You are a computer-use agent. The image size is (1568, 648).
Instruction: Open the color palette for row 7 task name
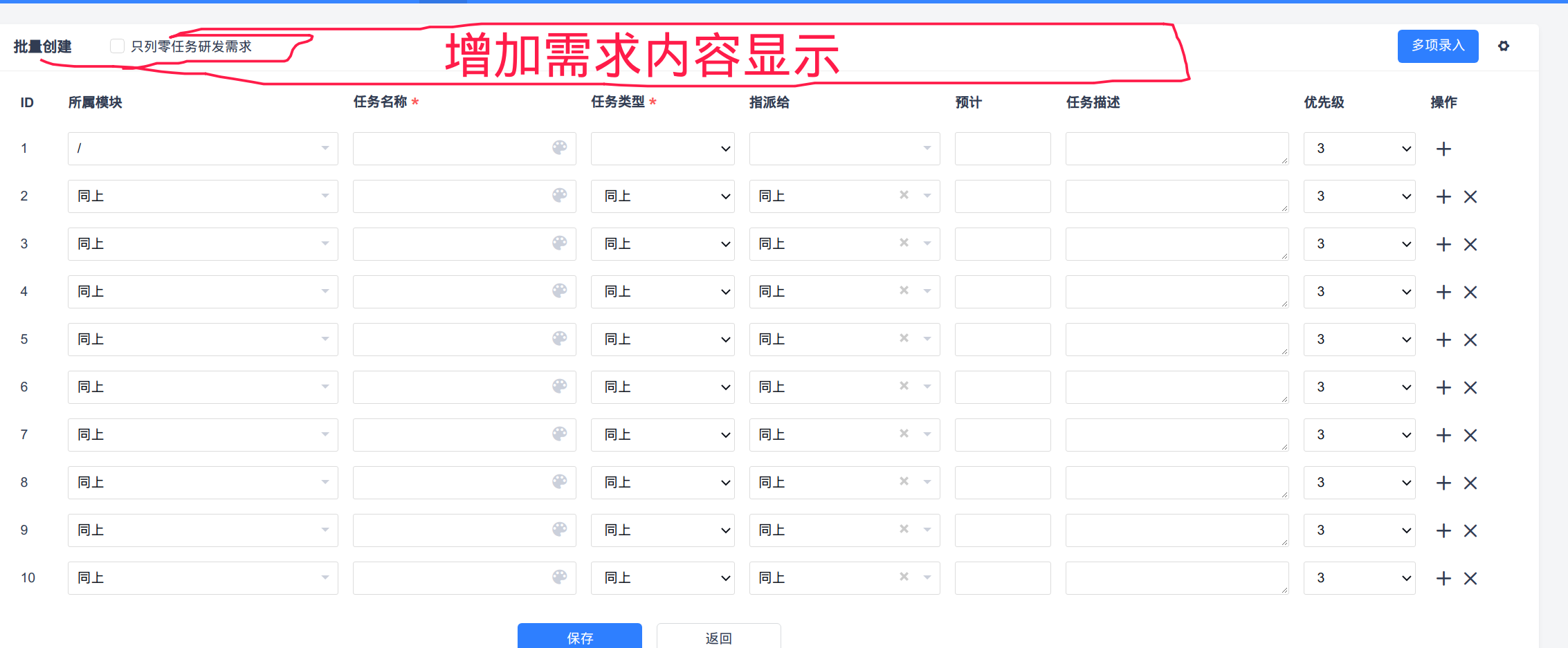[x=560, y=434]
